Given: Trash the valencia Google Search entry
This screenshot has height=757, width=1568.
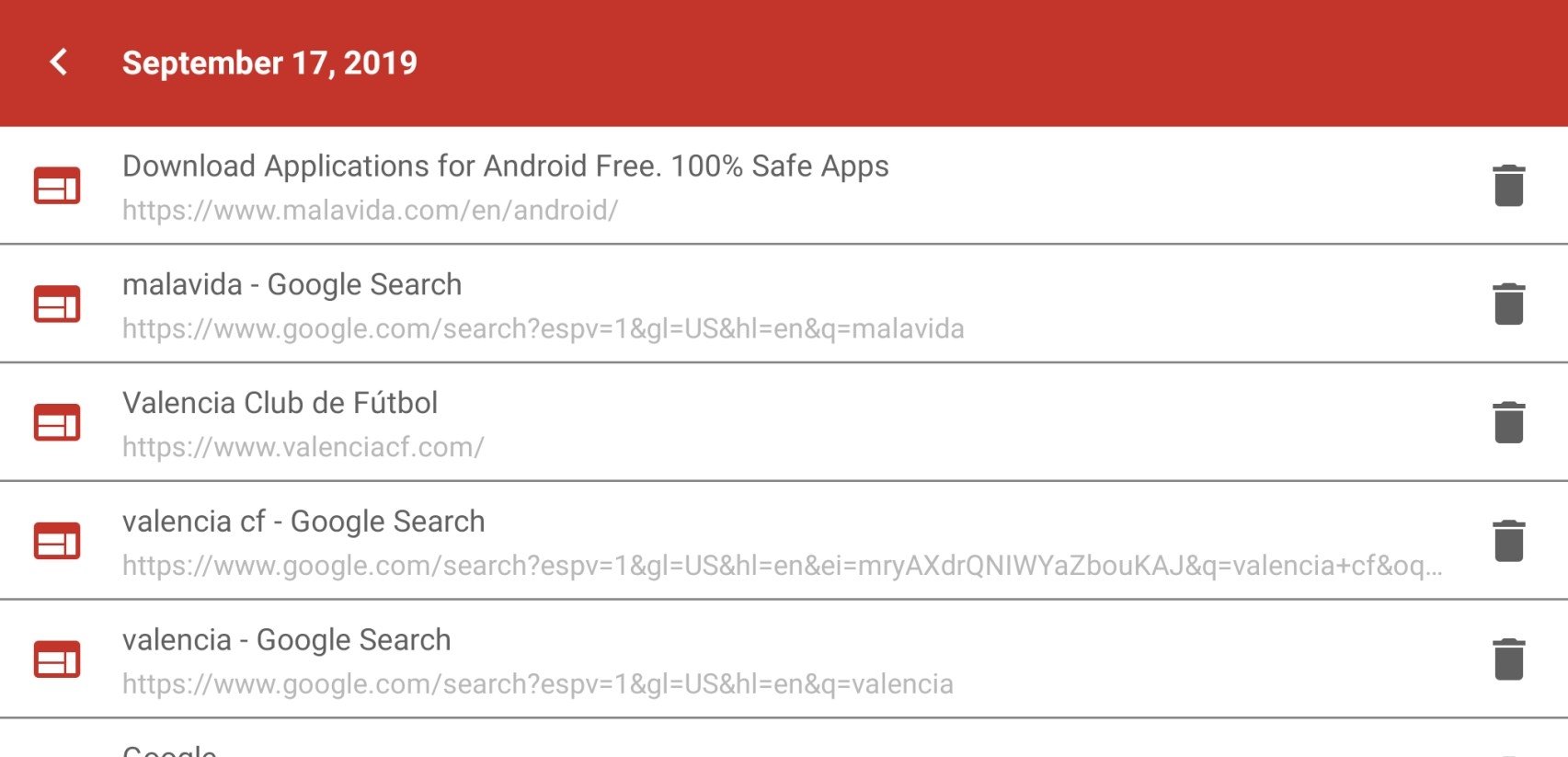Looking at the screenshot, I should [1508, 659].
